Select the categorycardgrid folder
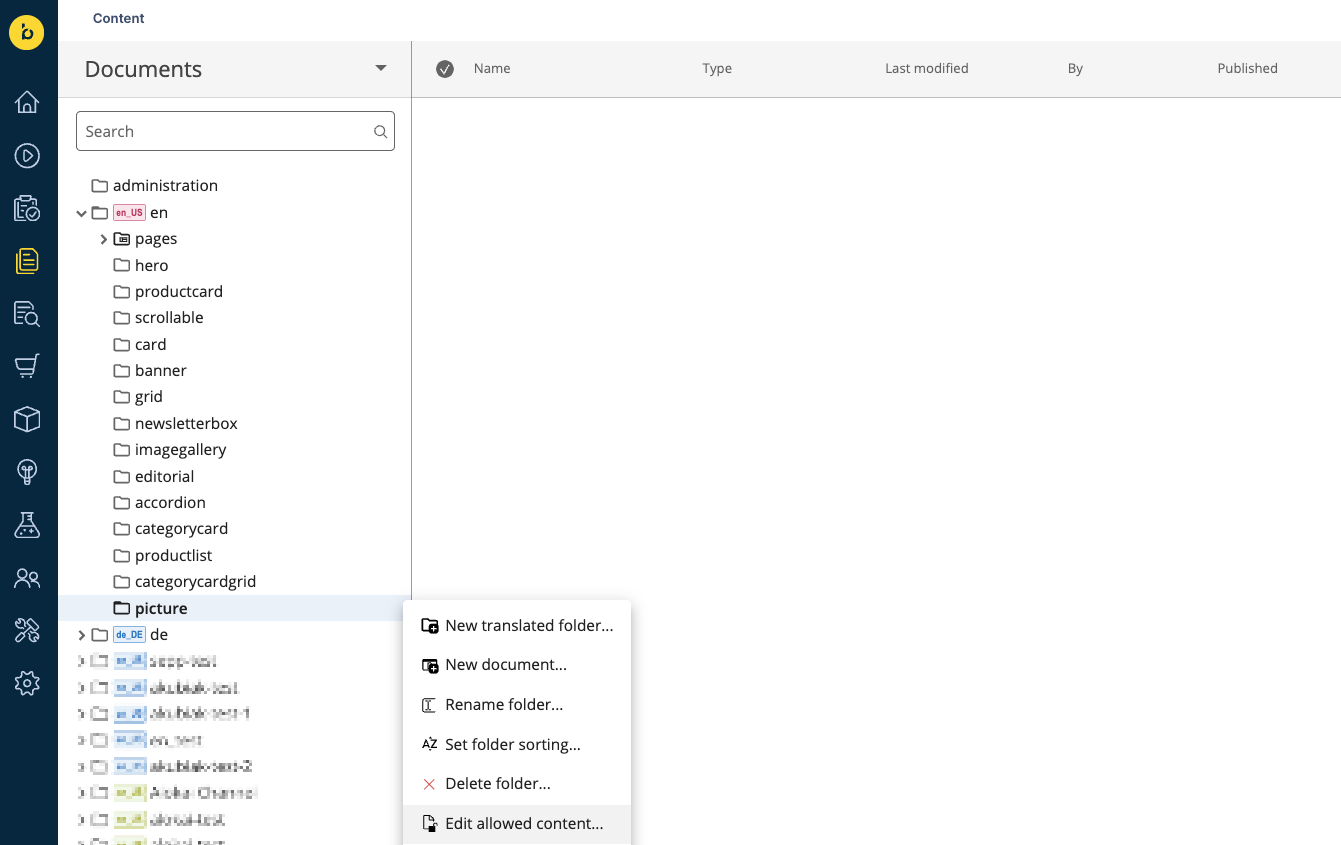The image size is (1341, 845). click(195, 582)
